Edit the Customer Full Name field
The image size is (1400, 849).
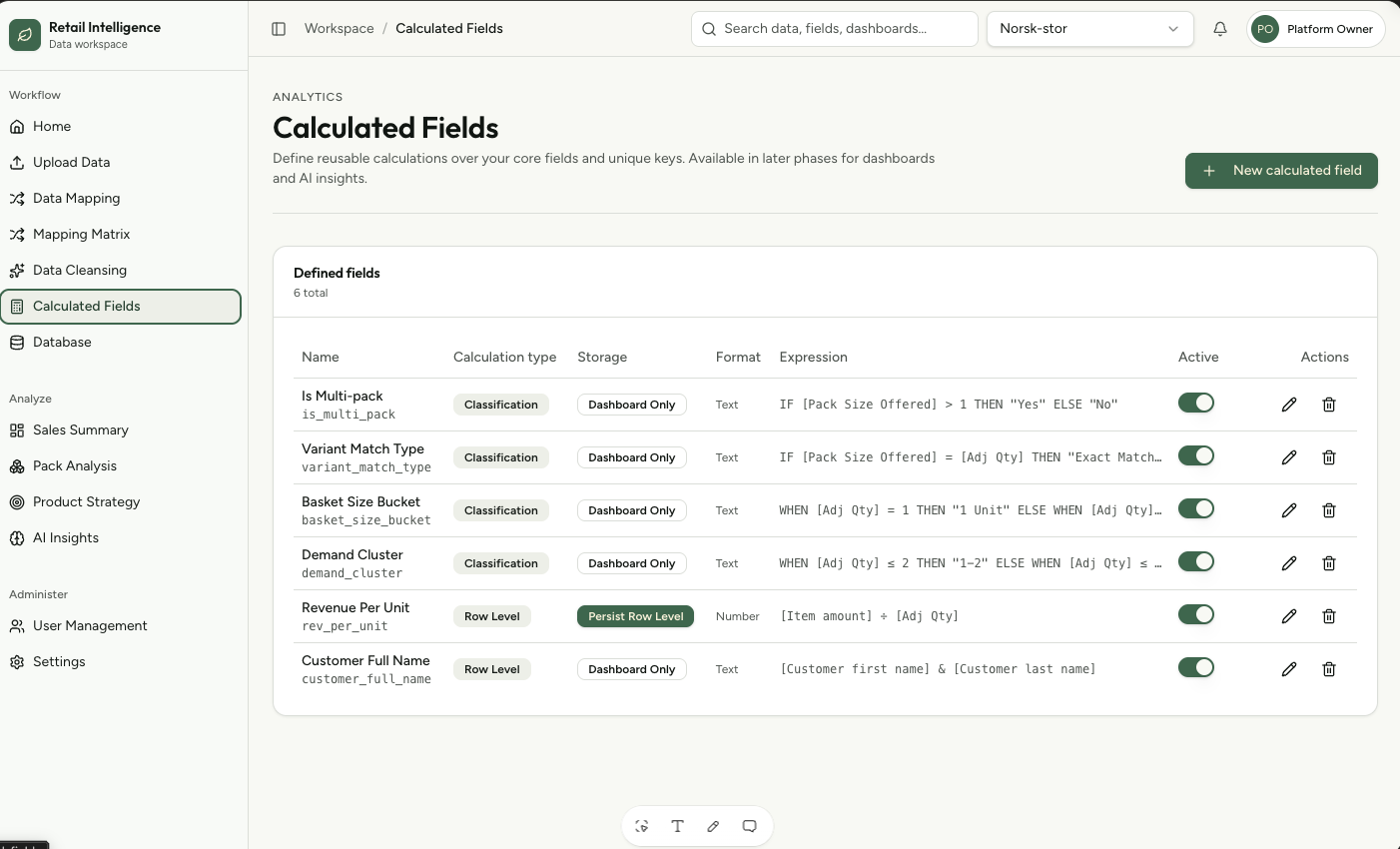(1289, 669)
